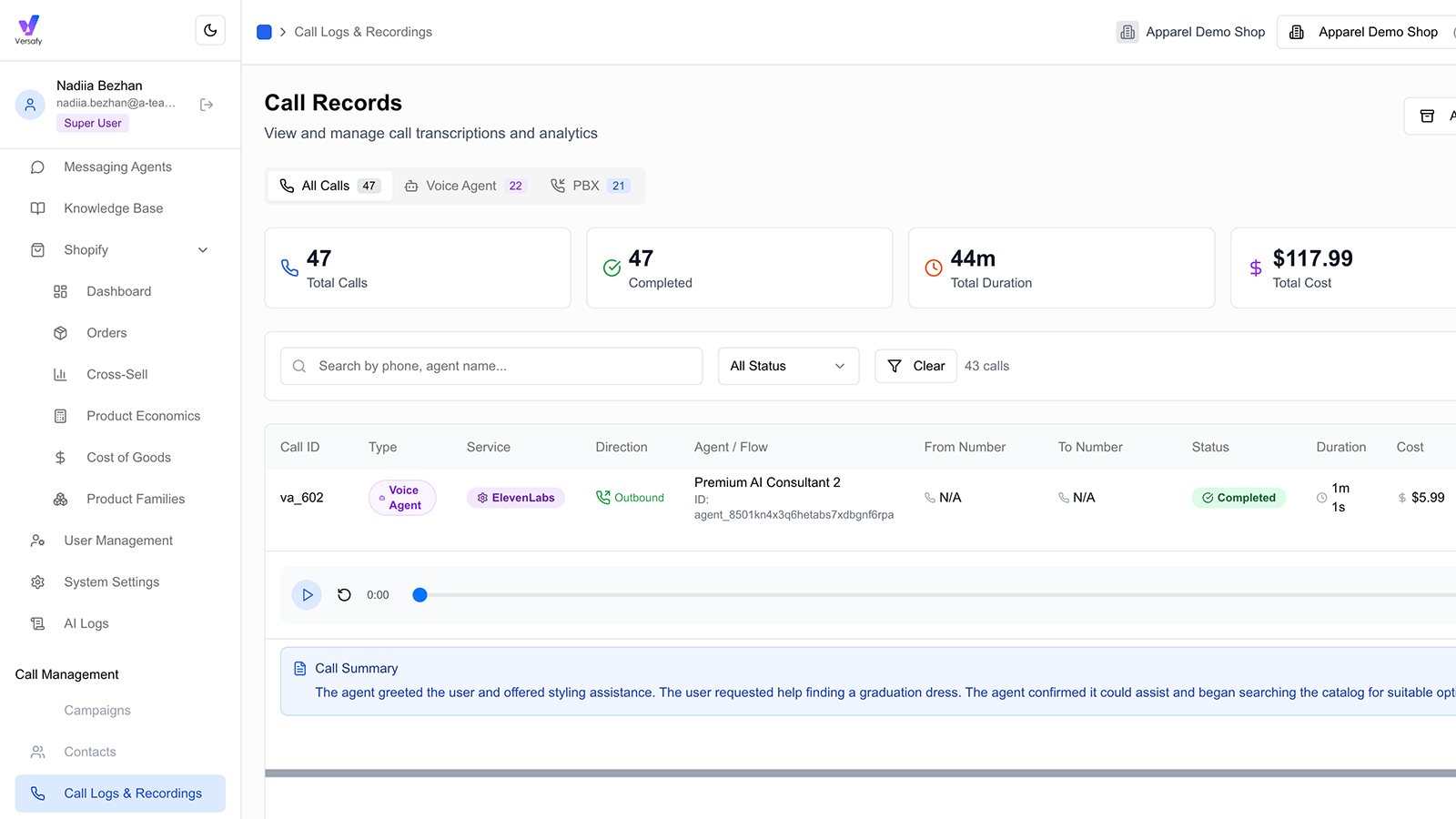Viewport: 1456px width, 819px height.
Task: Click the Status column header
Action: coord(1210,447)
